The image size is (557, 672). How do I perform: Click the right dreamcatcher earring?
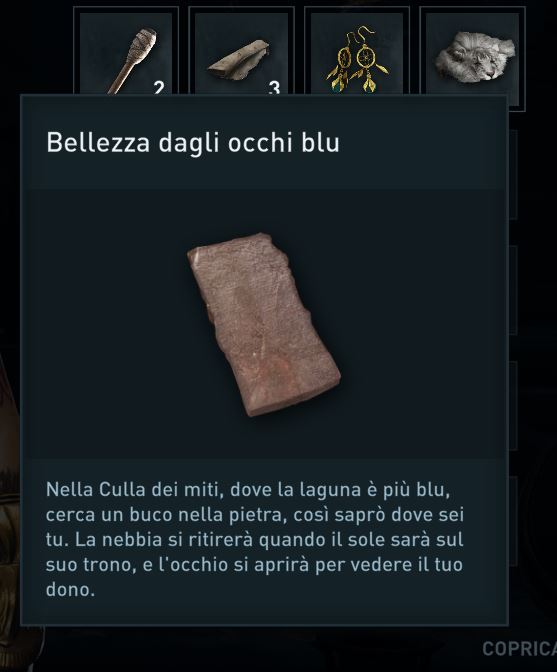tap(369, 60)
